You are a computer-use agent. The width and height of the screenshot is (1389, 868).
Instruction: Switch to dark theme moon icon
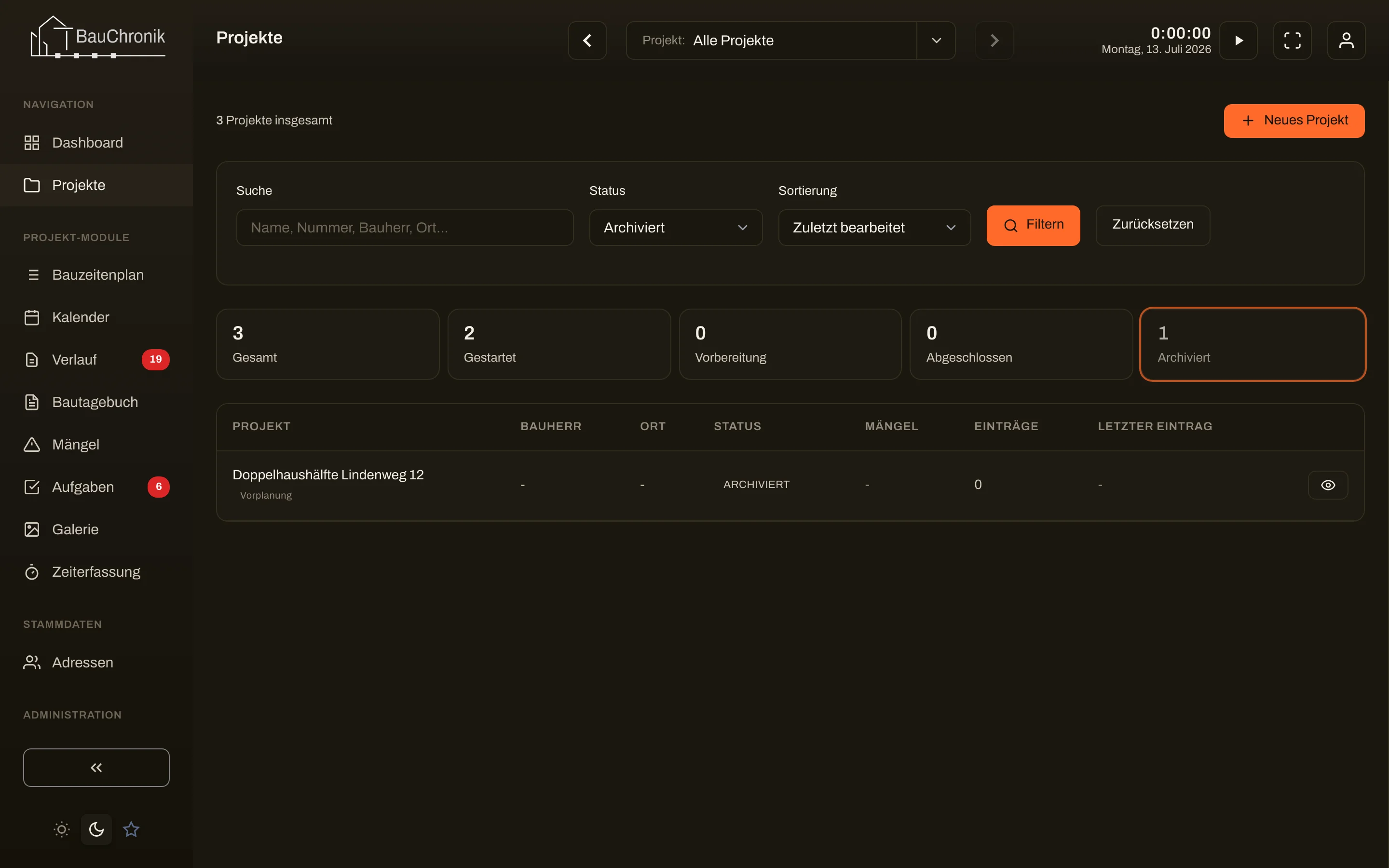pos(96,829)
